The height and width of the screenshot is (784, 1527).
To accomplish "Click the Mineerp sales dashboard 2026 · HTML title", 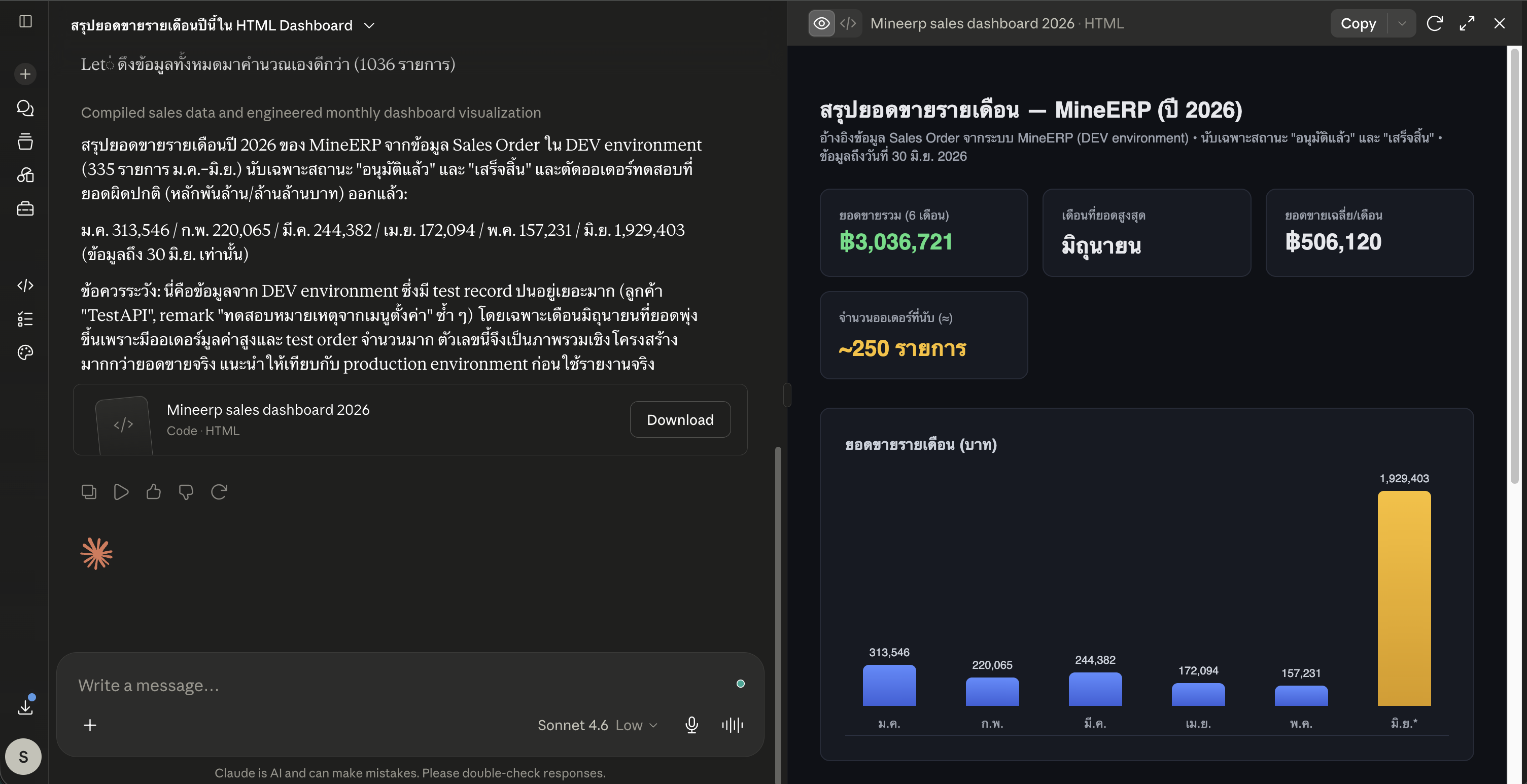I will pyautogui.click(x=997, y=24).
